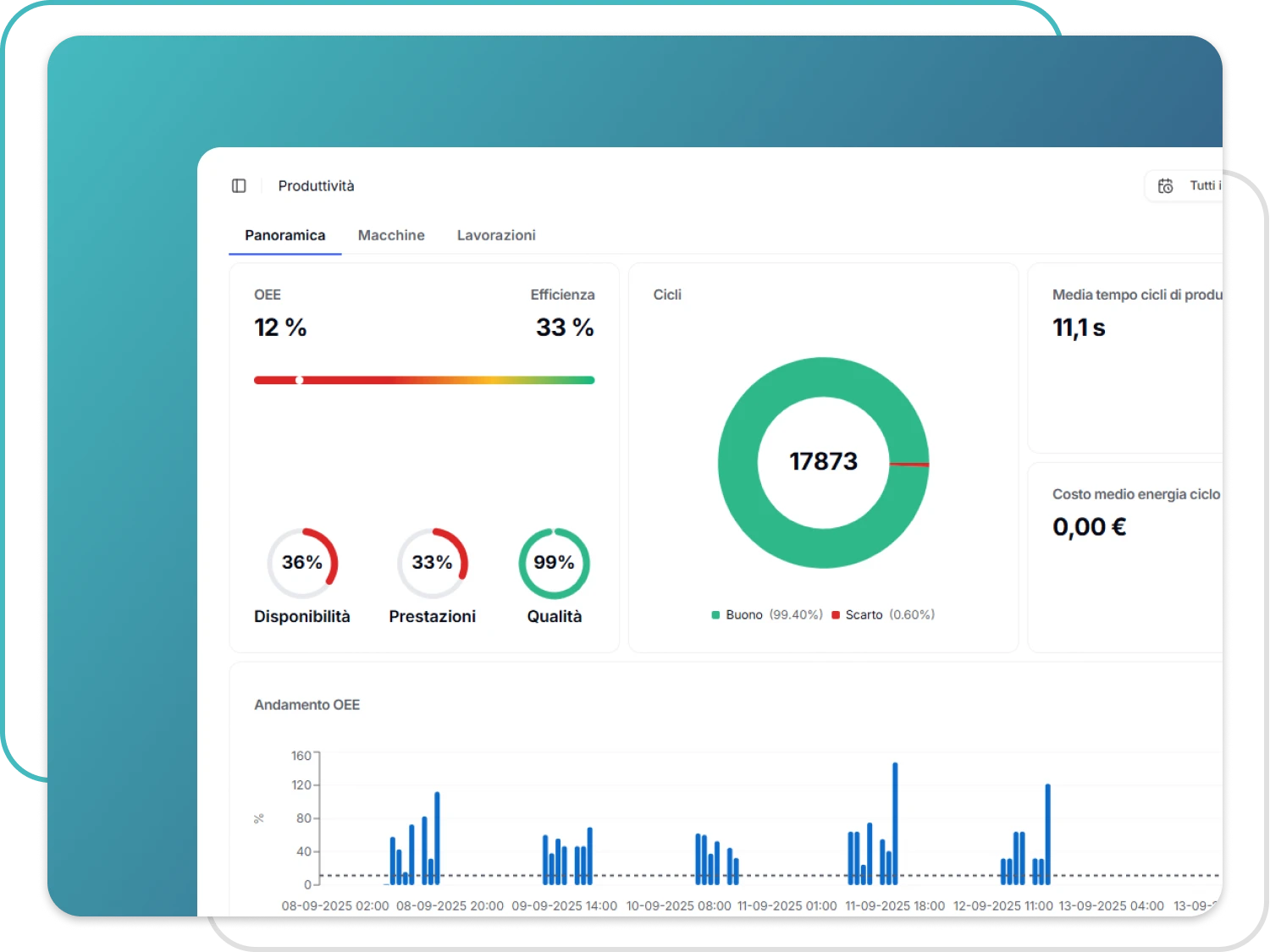
Task: Click the calendar clock icon
Action: click(x=1166, y=186)
